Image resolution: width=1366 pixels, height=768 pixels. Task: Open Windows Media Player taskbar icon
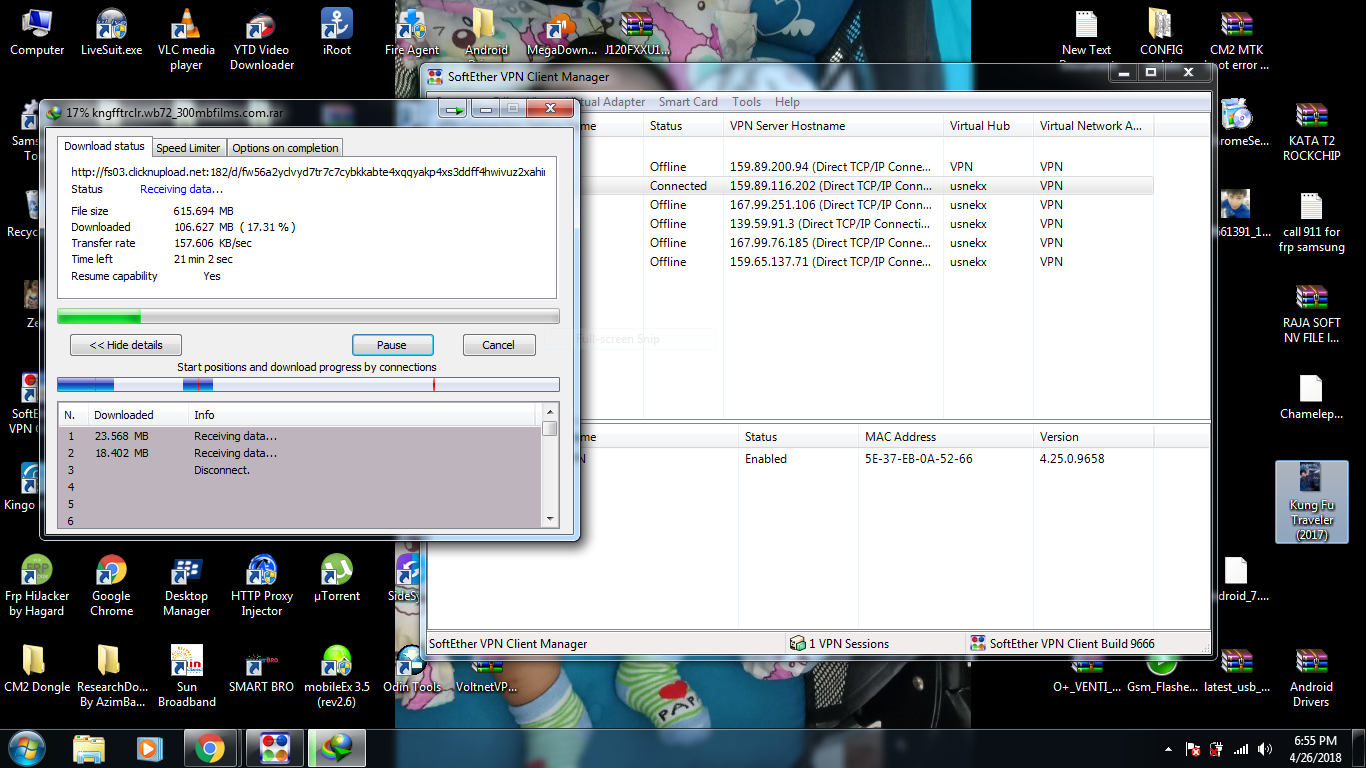[149, 748]
